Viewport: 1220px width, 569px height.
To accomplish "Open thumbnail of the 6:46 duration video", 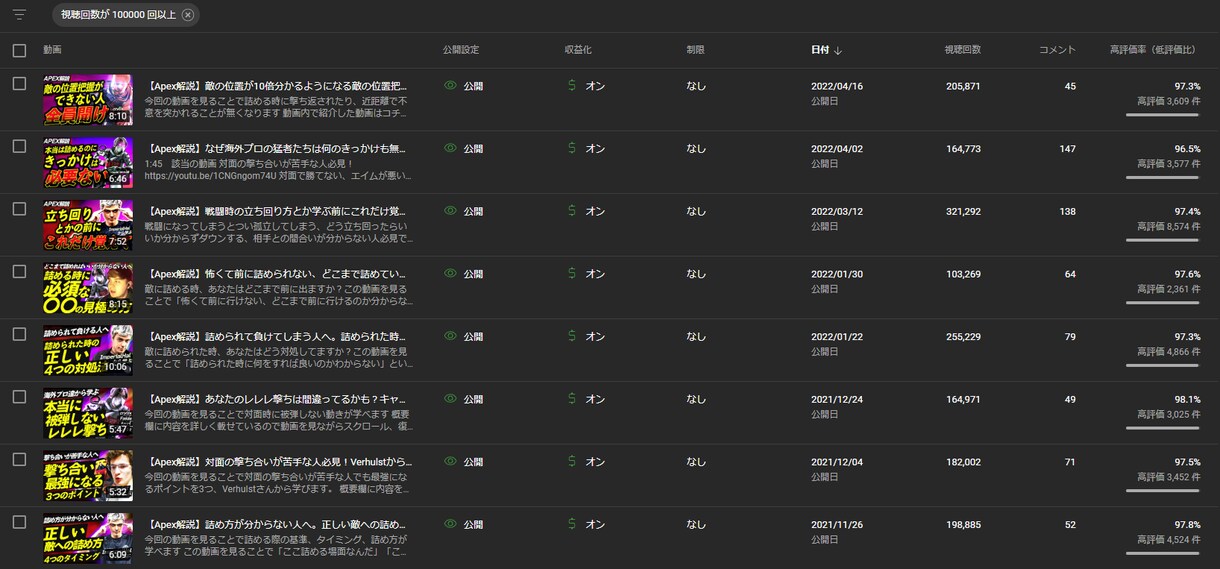I will 88,162.
